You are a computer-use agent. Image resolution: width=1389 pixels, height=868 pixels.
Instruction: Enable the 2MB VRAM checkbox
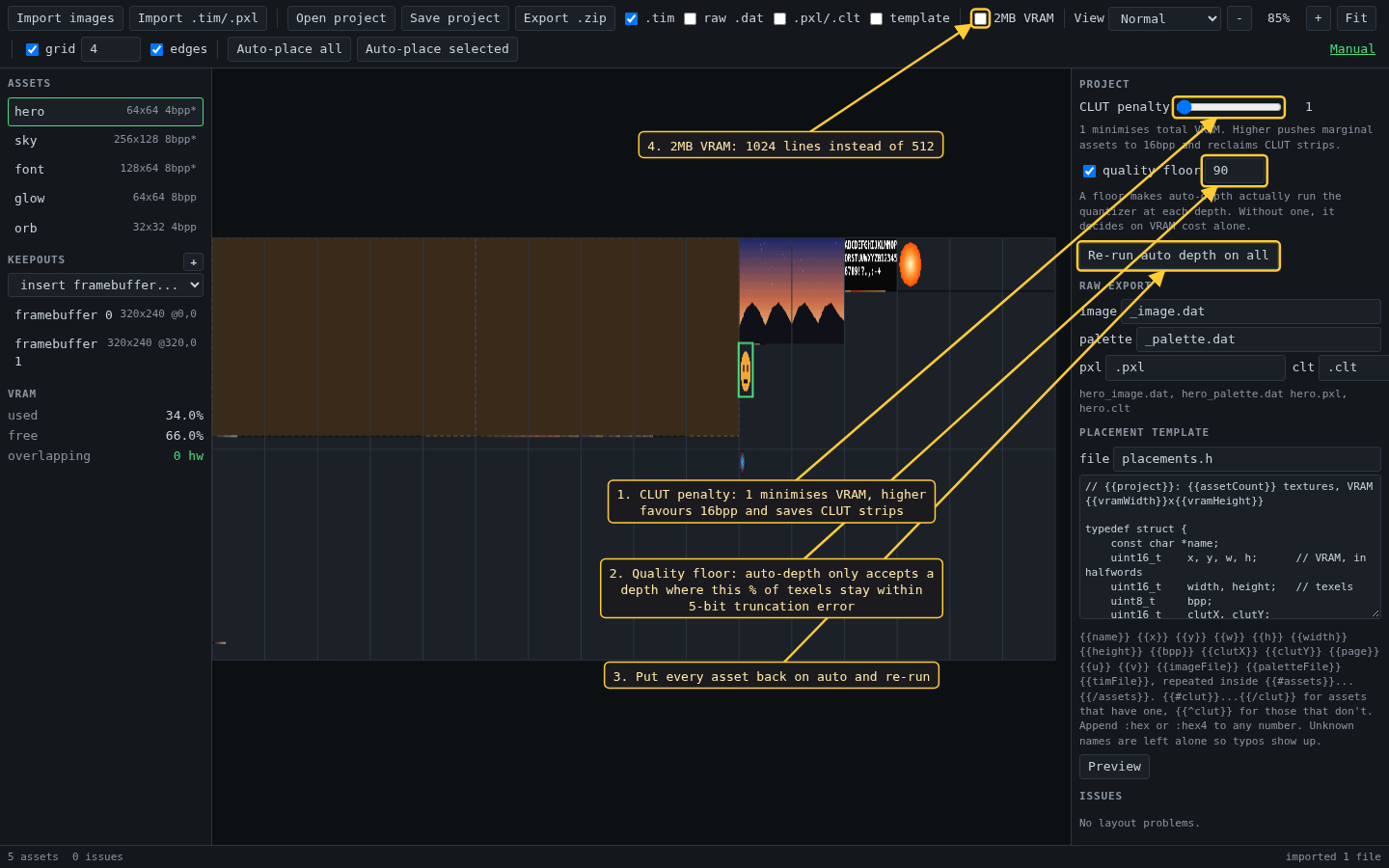coord(980,18)
